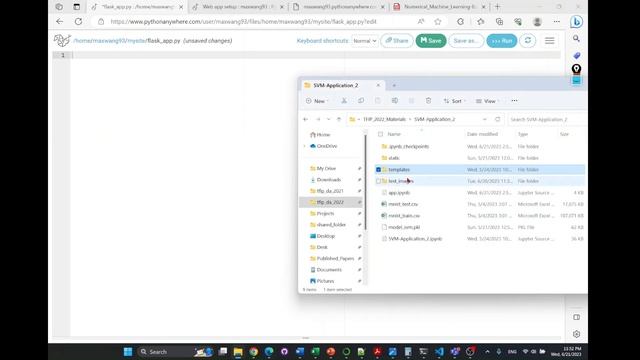Click the Delete trash icon in File Explorer
This screenshot has height=360, width=640.
428,100
